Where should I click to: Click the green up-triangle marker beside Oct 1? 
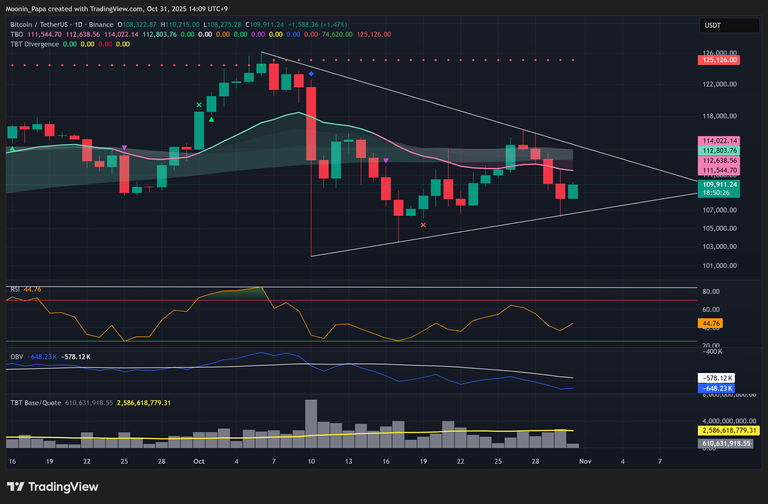point(211,118)
